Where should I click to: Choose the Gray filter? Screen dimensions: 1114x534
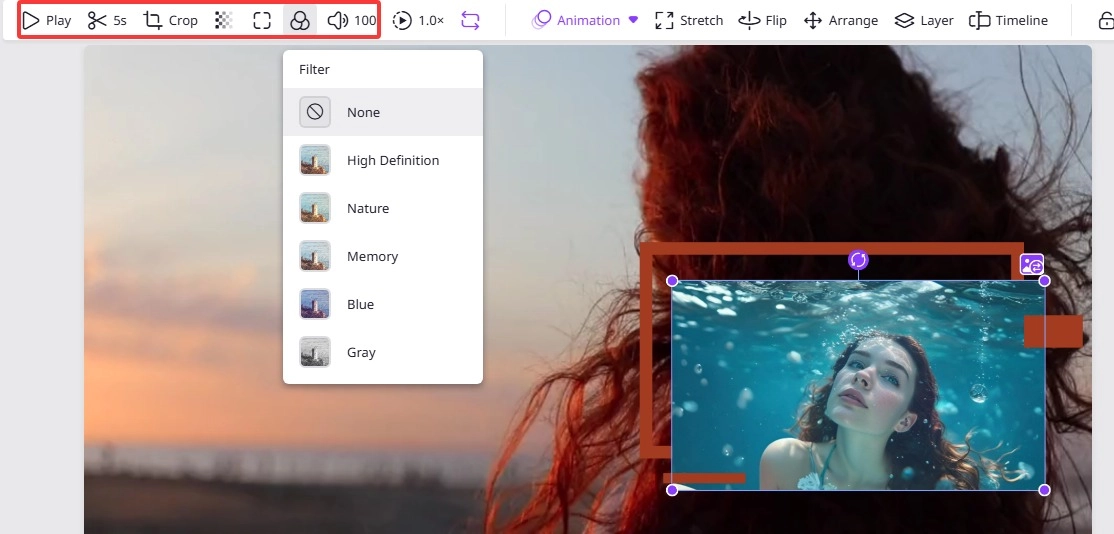coord(383,352)
